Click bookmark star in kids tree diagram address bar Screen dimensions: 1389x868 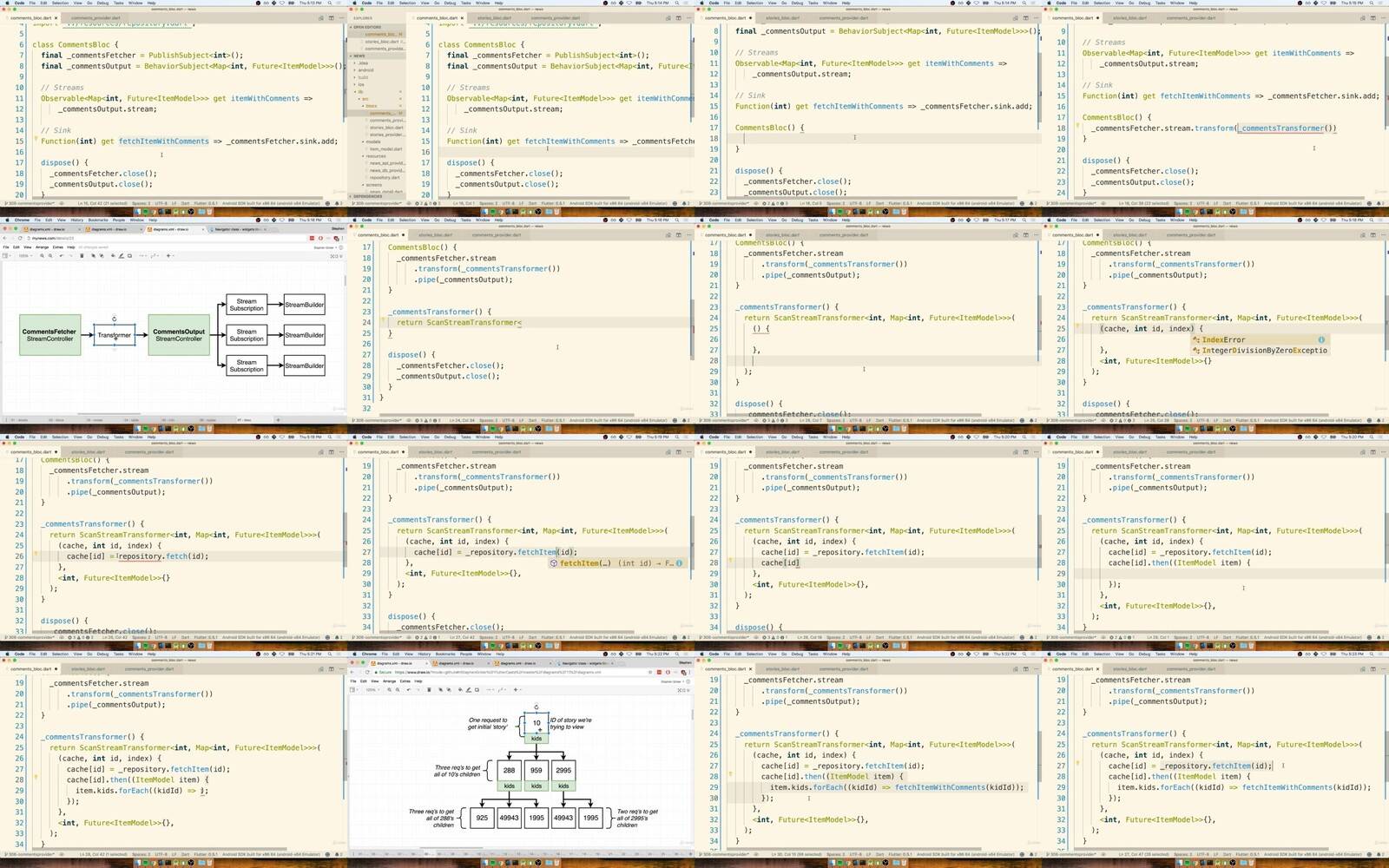(x=650, y=672)
